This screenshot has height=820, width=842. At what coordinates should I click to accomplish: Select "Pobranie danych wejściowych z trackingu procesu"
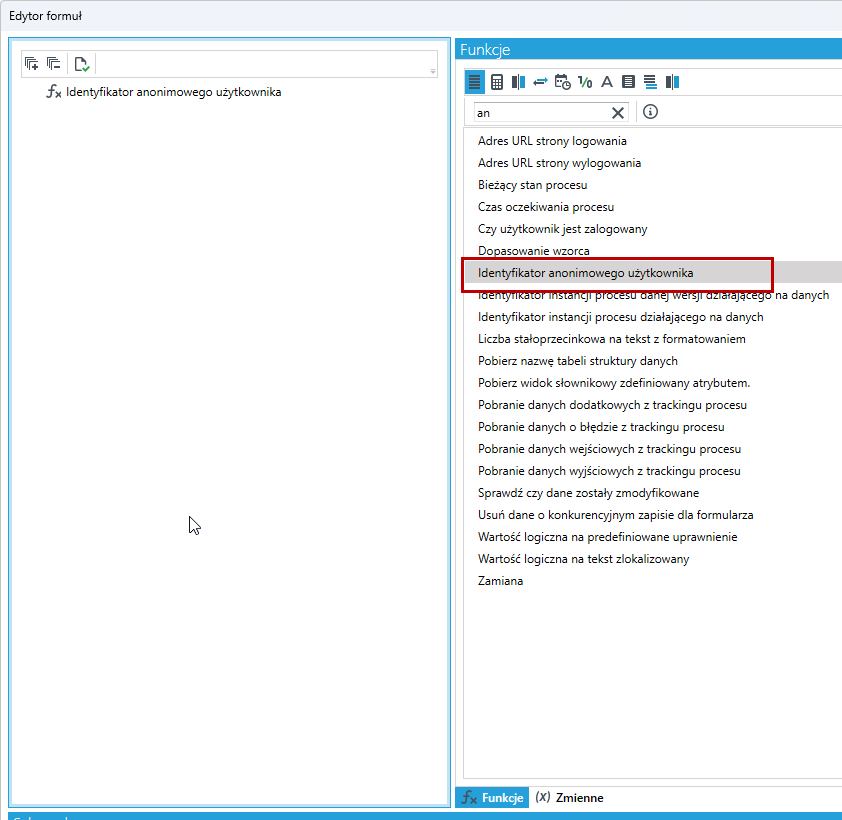609,449
